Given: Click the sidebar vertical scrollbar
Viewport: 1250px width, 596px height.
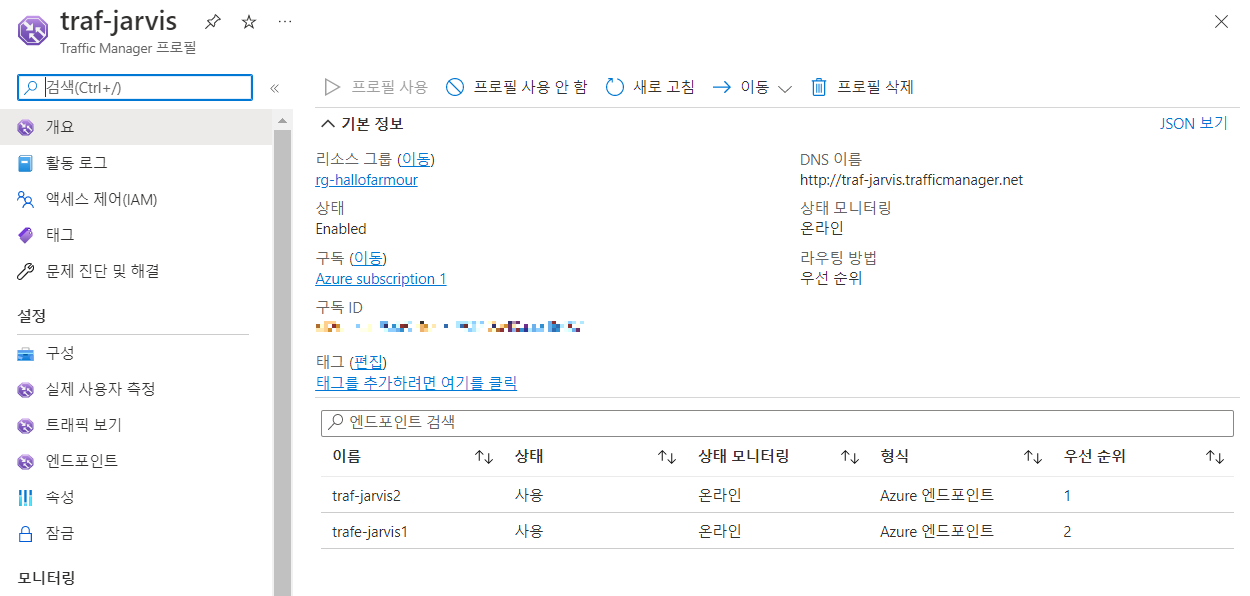Looking at the screenshot, I should pos(282,362).
